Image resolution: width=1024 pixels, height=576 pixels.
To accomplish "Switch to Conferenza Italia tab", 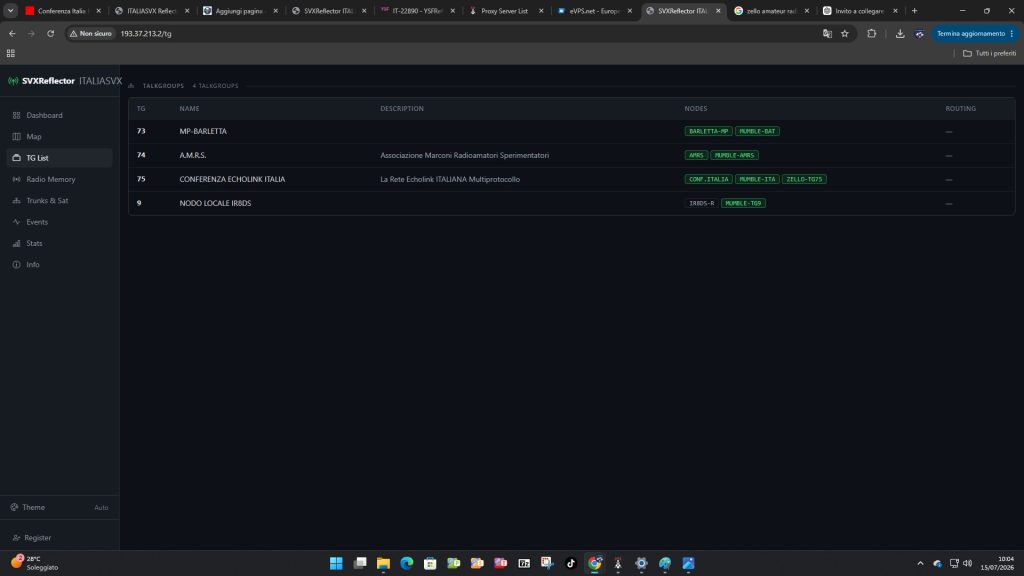I will click(62, 10).
